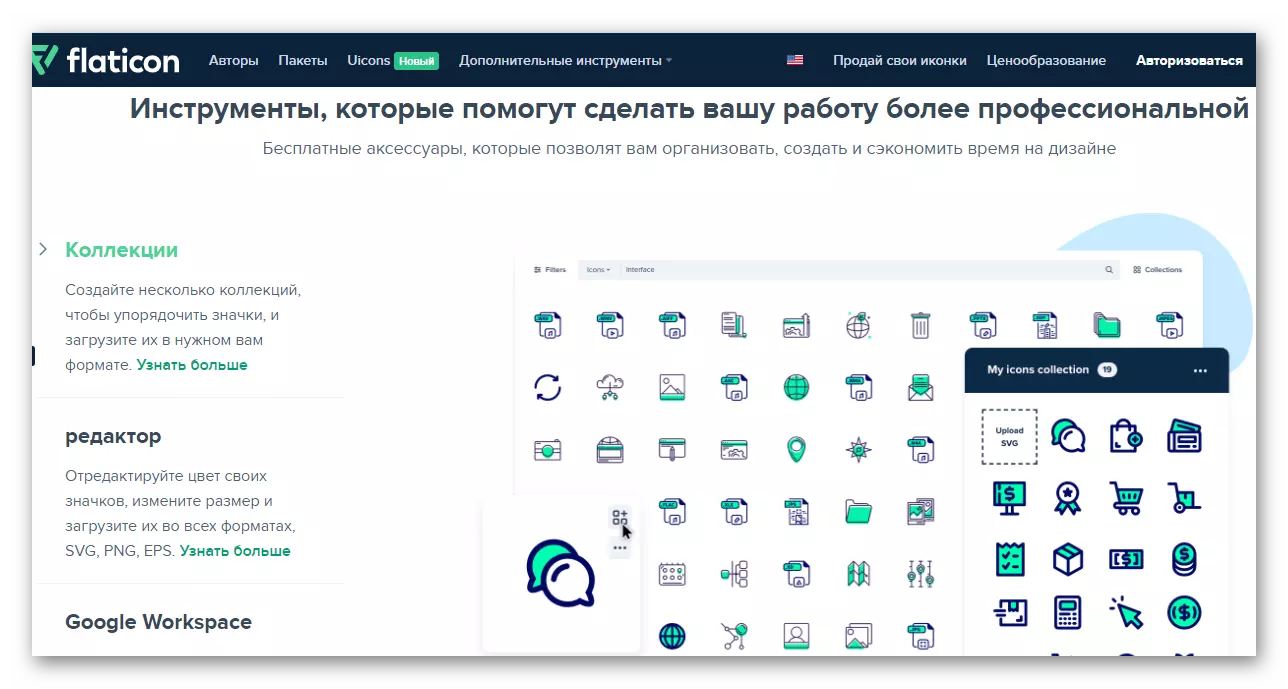
Task: Click the Filters button in preview
Action: click(549, 270)
